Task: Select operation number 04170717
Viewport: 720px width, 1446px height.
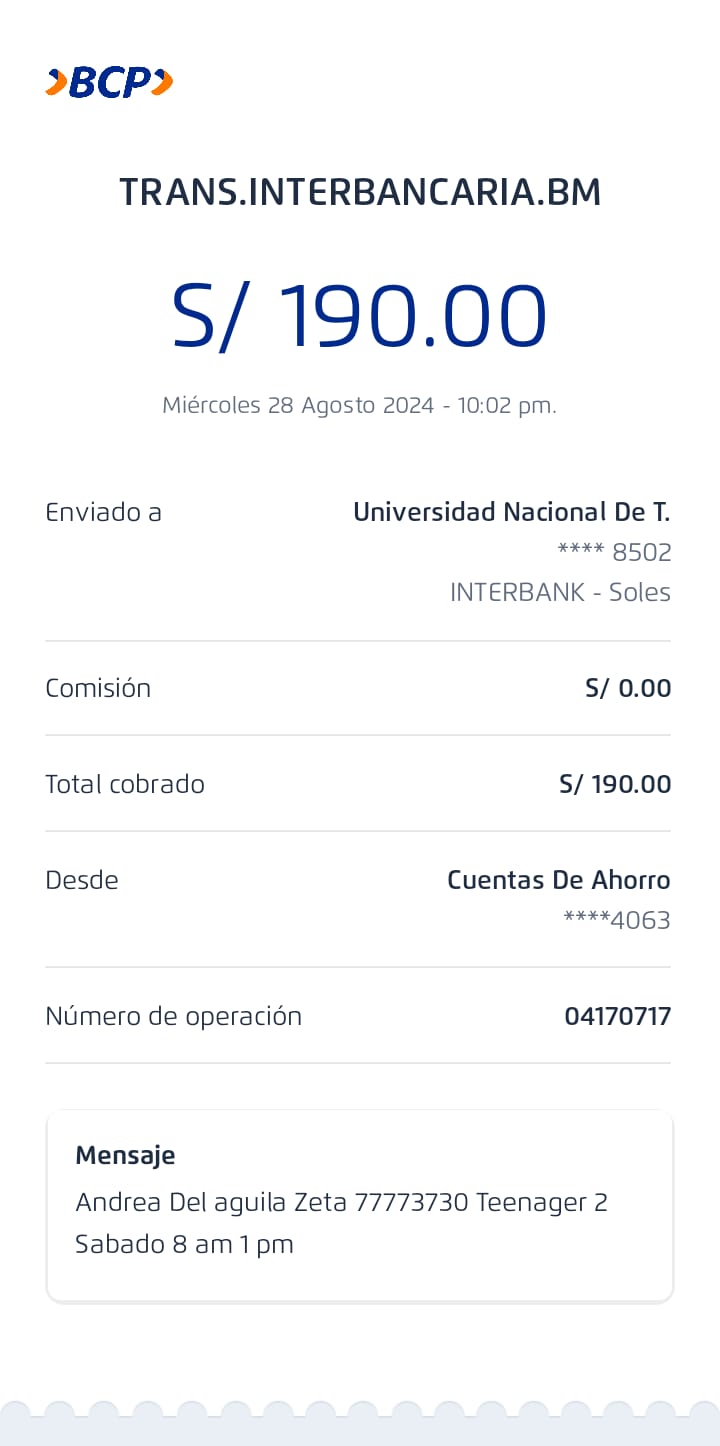Action: point(617,1016)
